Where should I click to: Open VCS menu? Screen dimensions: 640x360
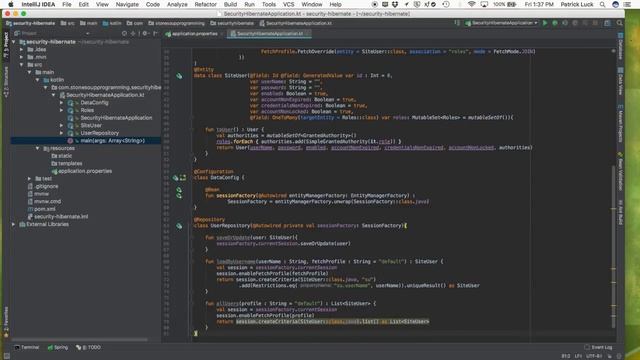288,4
